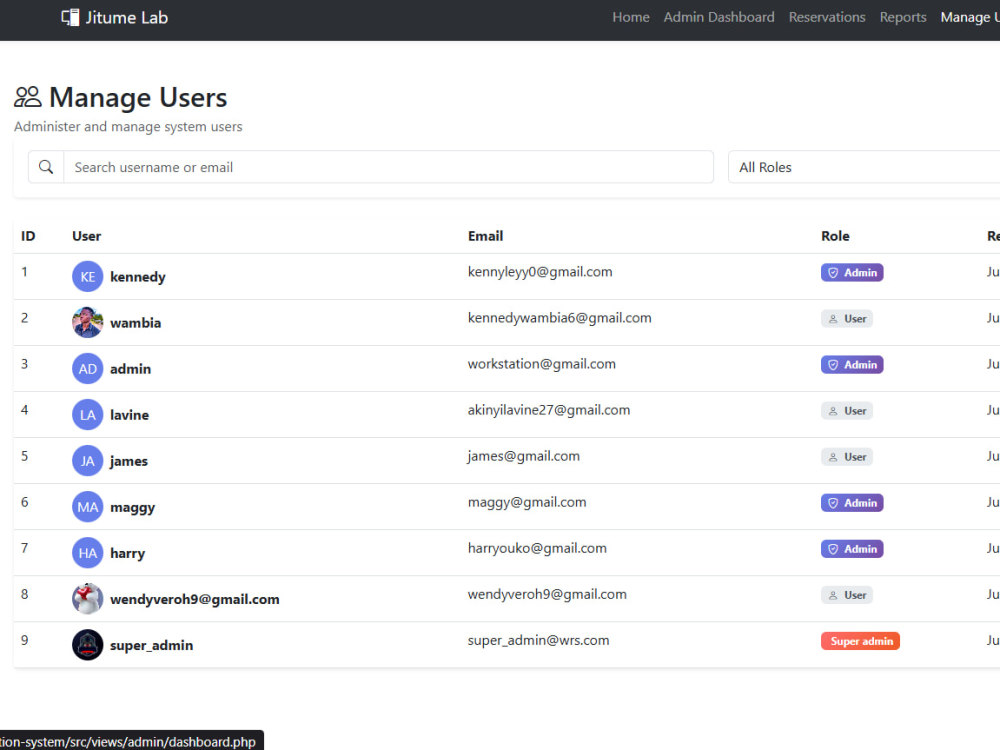
Task: Click the username james
Action: tap(129, 461)
